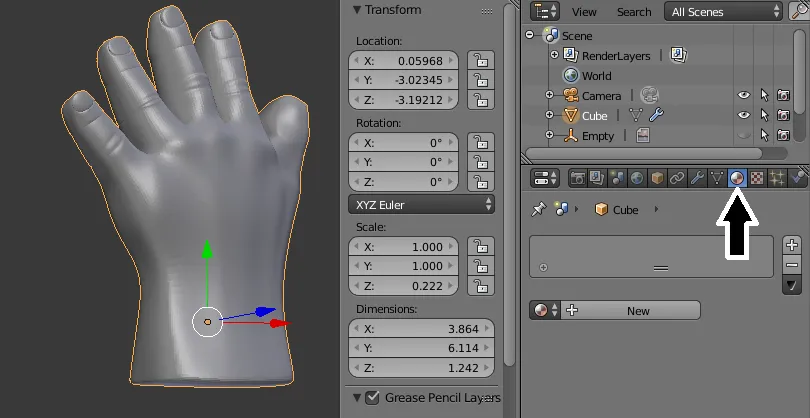This screenshot has height=418, width=810.
Task: Open the World properties globe tab
Action: (x=637, y=178)
